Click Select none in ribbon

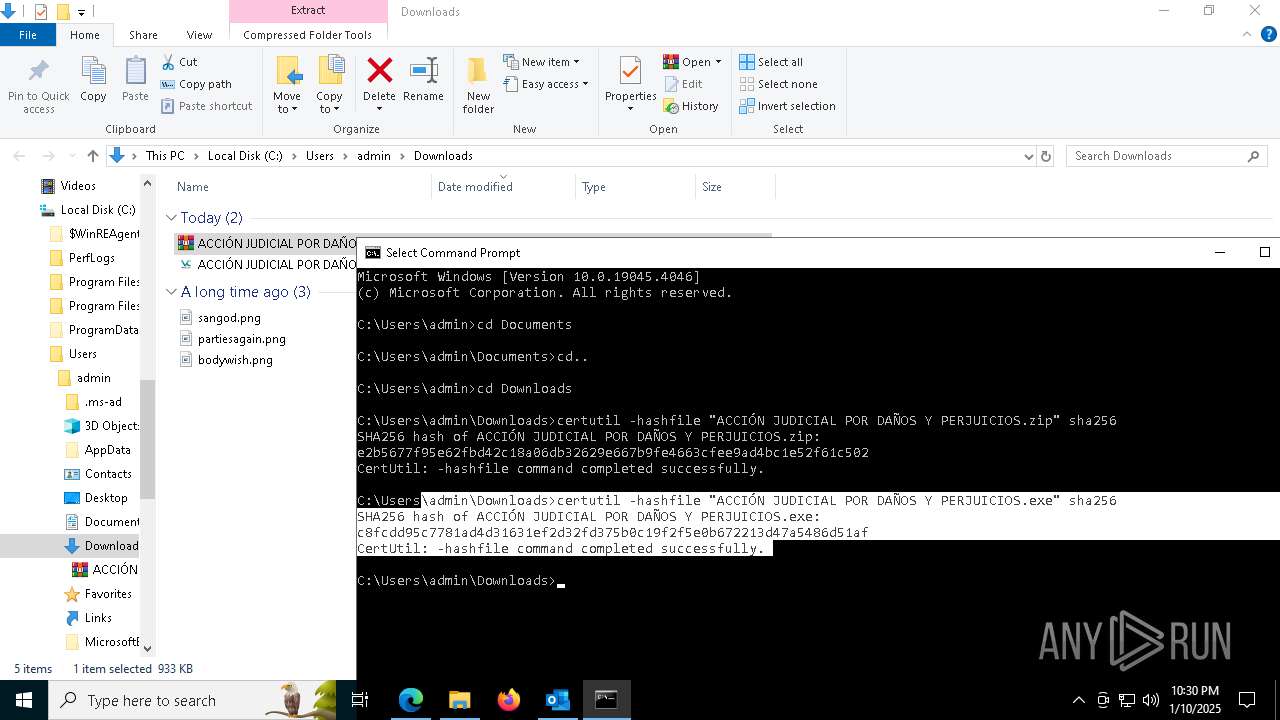point(778,84)
